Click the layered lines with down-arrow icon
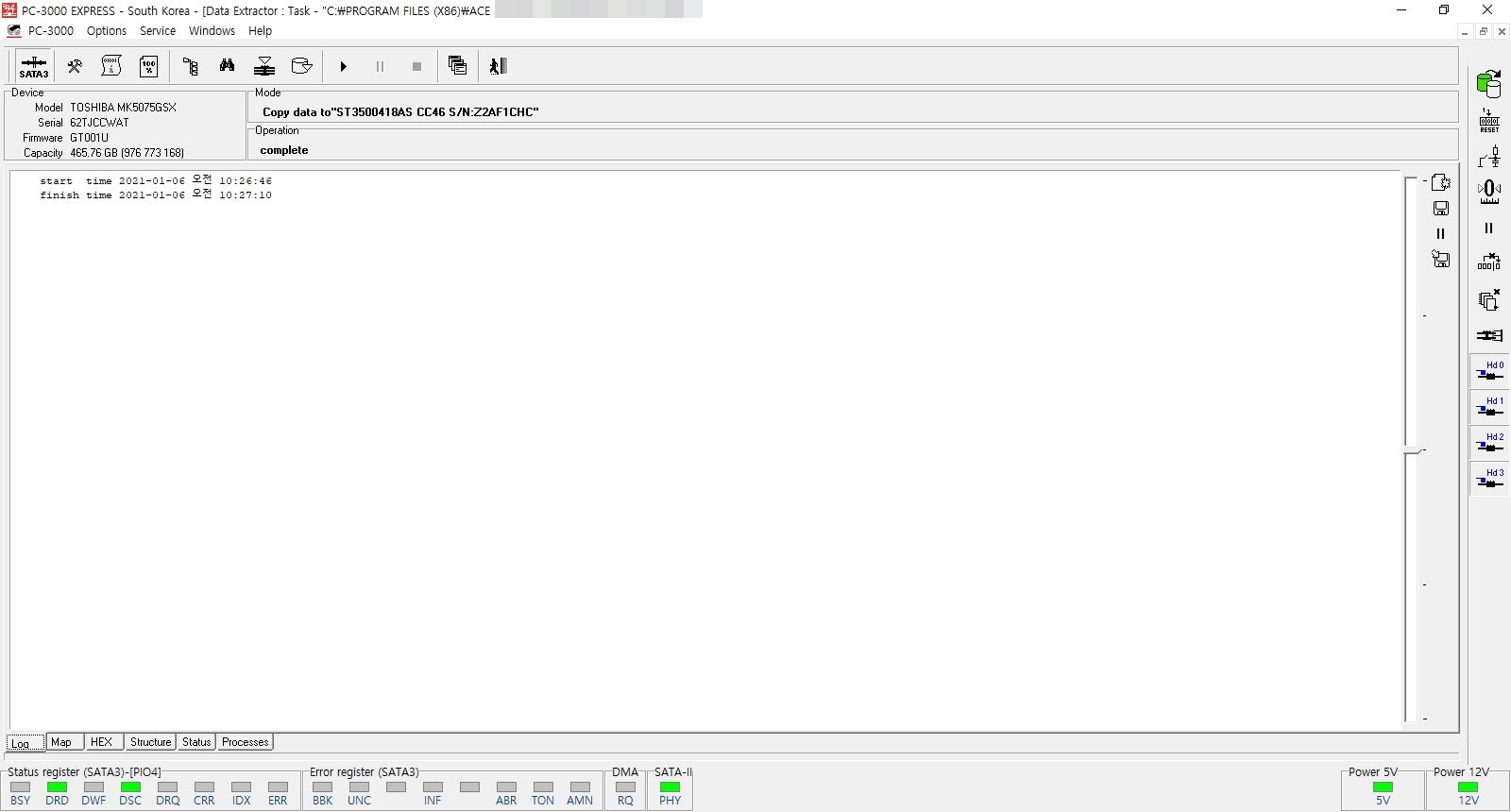The width and height of the screenshot is (1511, 812). point(264,66)
